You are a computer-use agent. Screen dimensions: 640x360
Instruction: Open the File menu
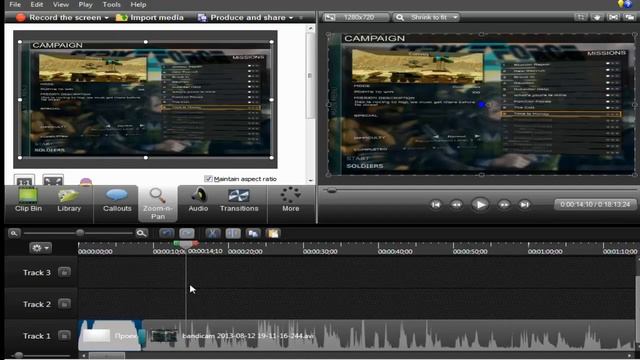pos(15,4)
